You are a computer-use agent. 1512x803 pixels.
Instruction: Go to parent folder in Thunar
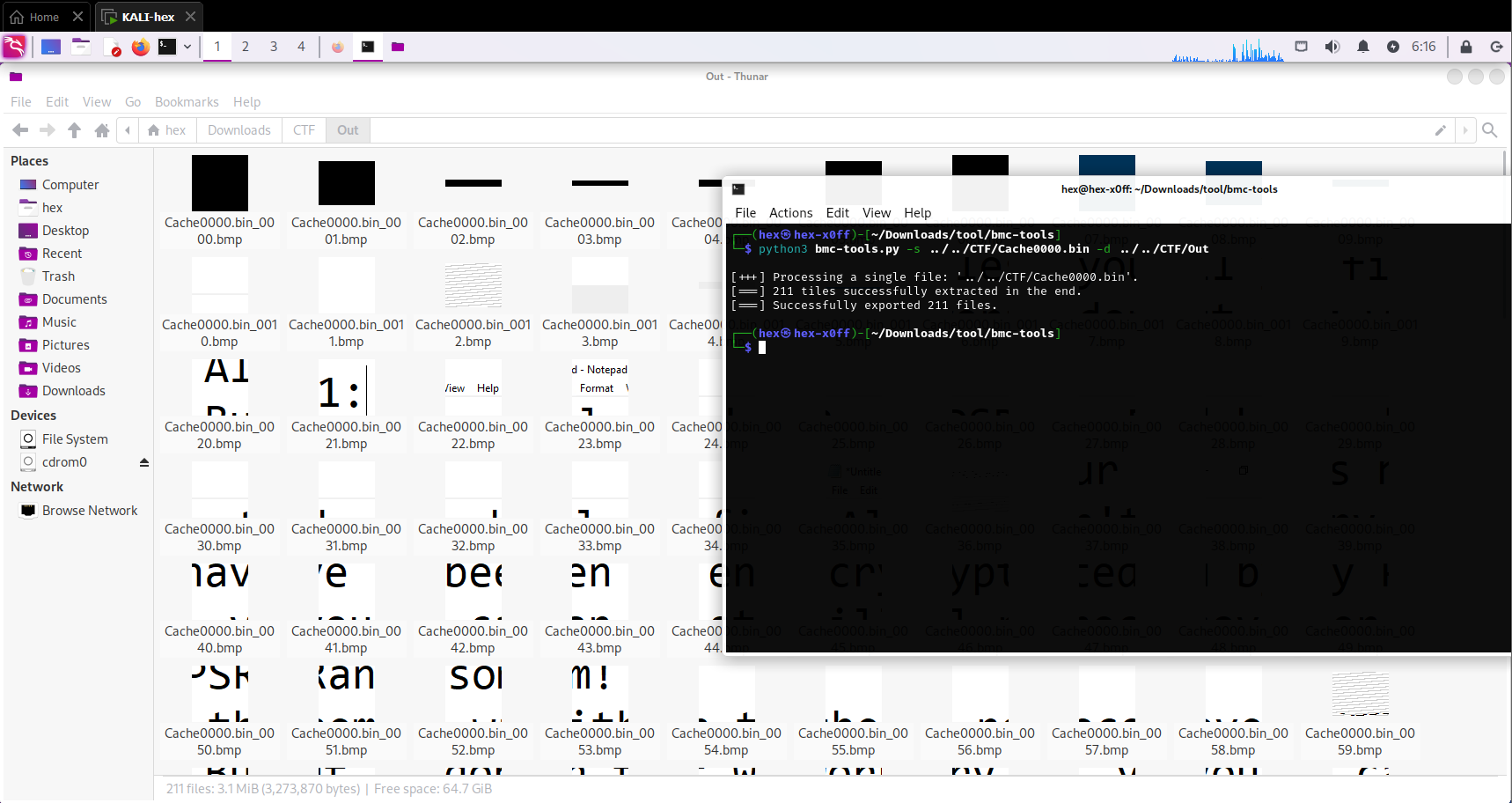point(75,130)
